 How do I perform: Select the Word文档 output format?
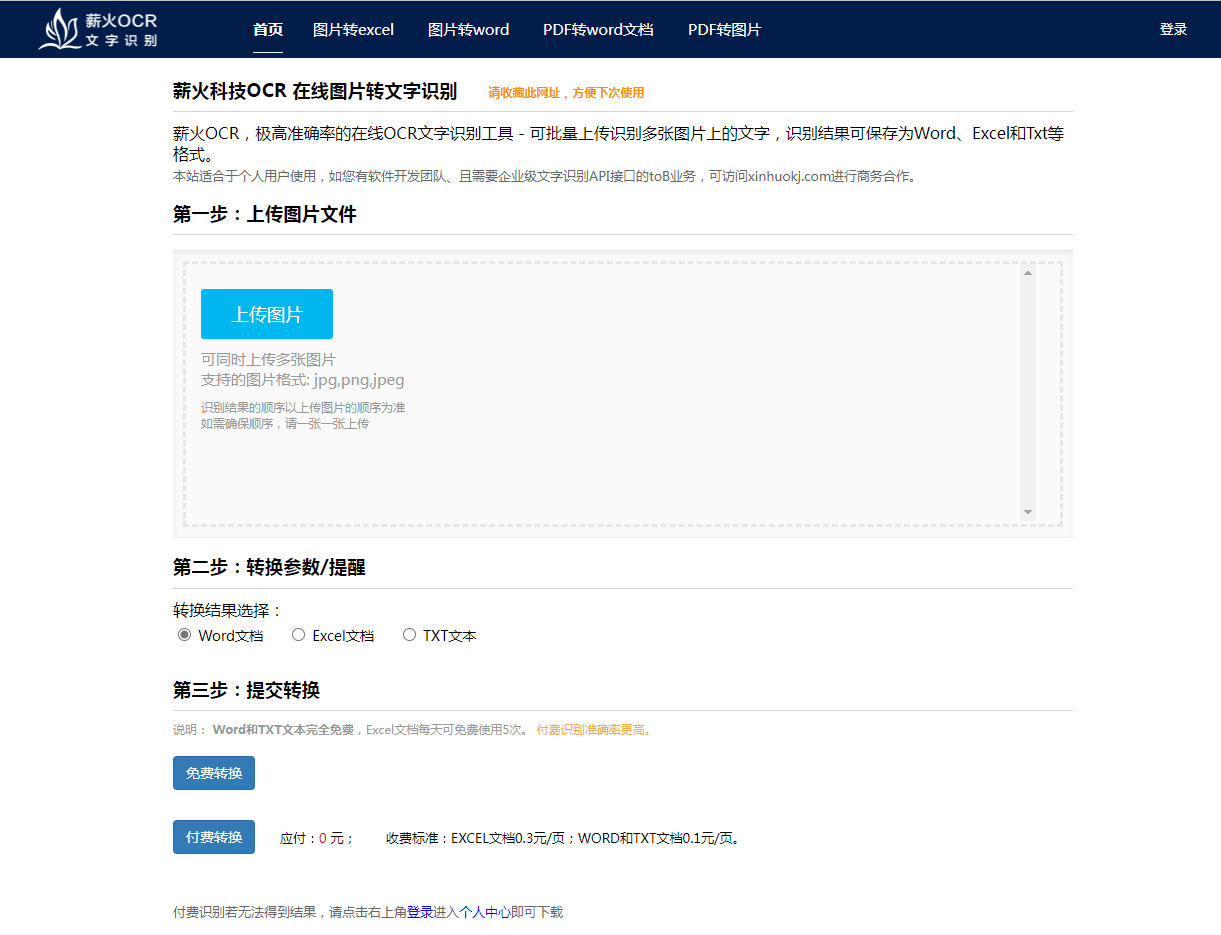(x=184, y=634)
